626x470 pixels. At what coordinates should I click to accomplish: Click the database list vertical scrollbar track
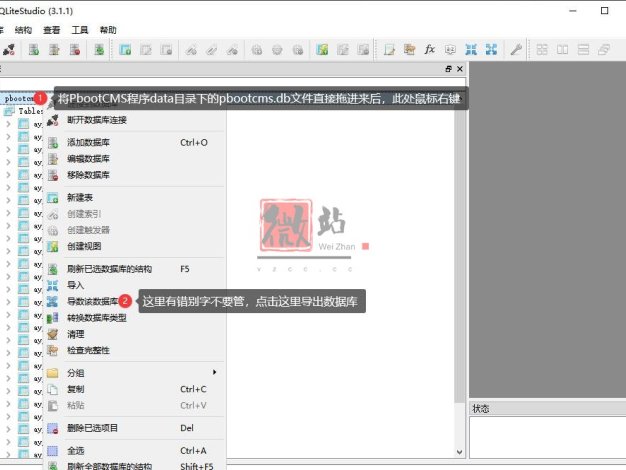tap(460, 424)
